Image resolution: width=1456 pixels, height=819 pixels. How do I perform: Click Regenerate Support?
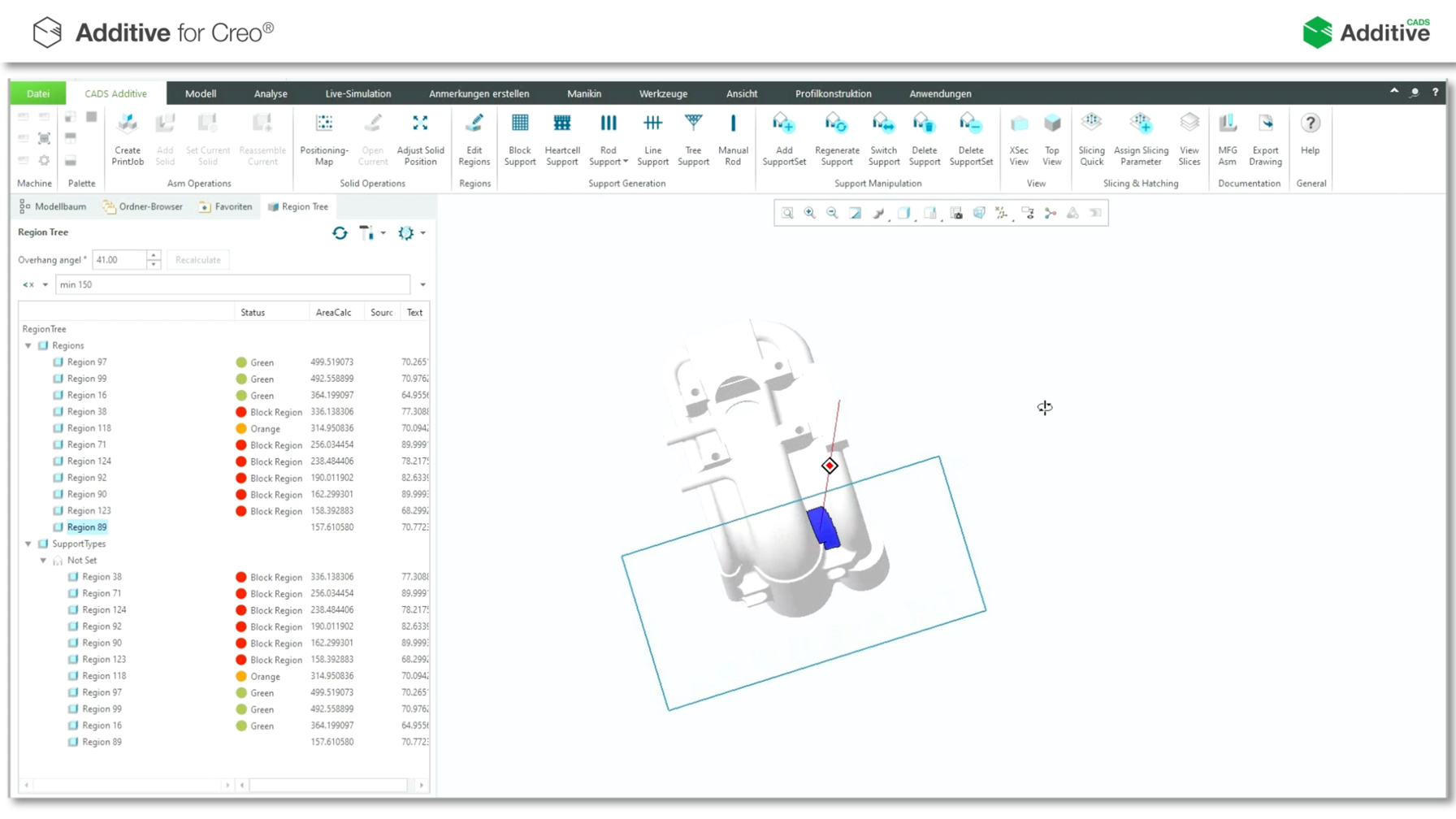pos(837,140)
